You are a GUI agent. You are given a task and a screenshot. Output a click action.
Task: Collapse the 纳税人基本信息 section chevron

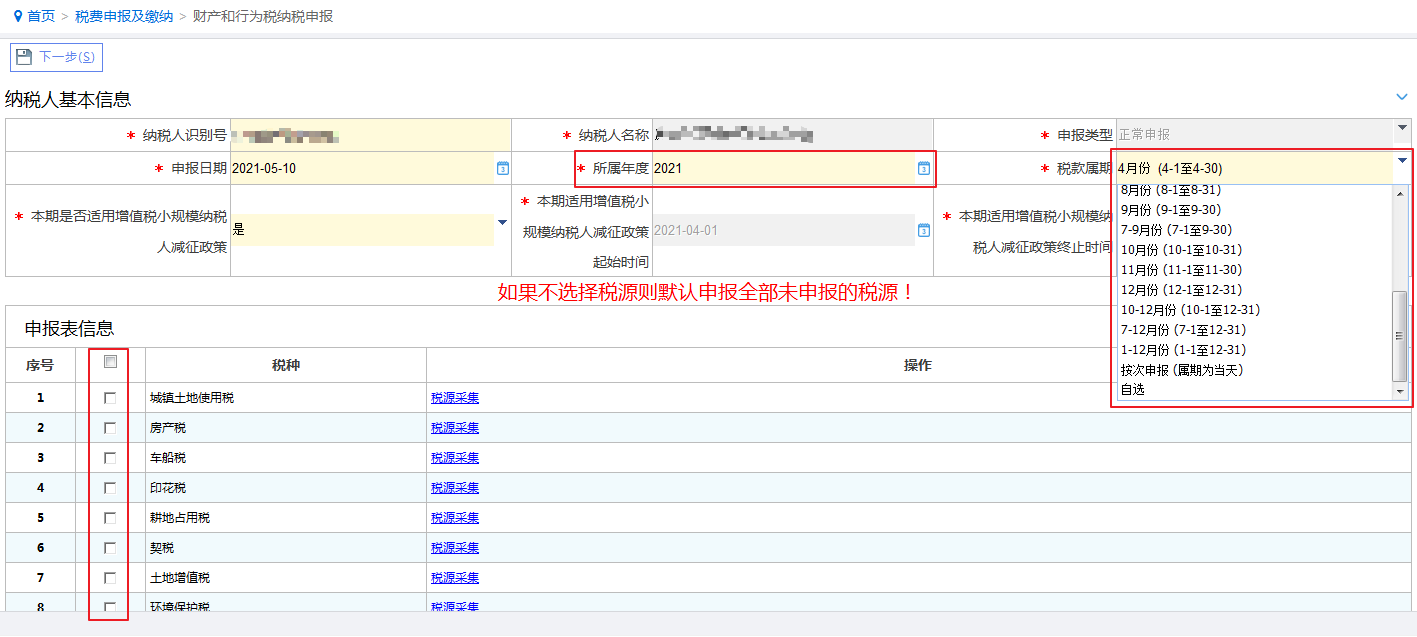coord(1402,96)
